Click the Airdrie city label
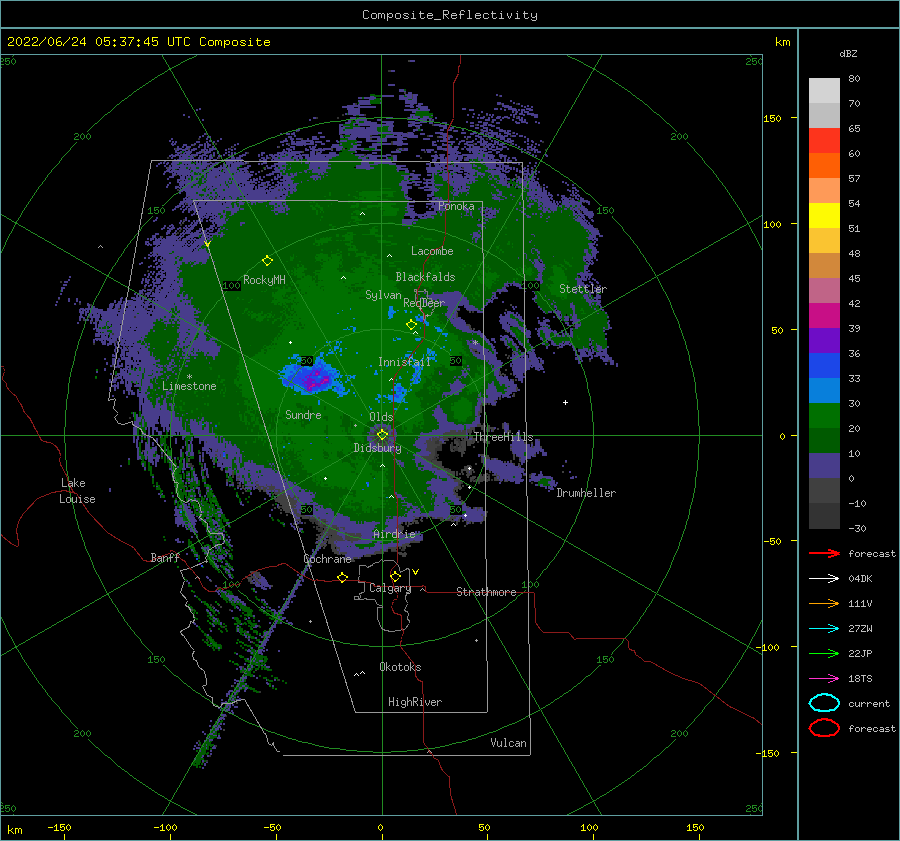Screen dimensions: 900x841 (394, 534)
